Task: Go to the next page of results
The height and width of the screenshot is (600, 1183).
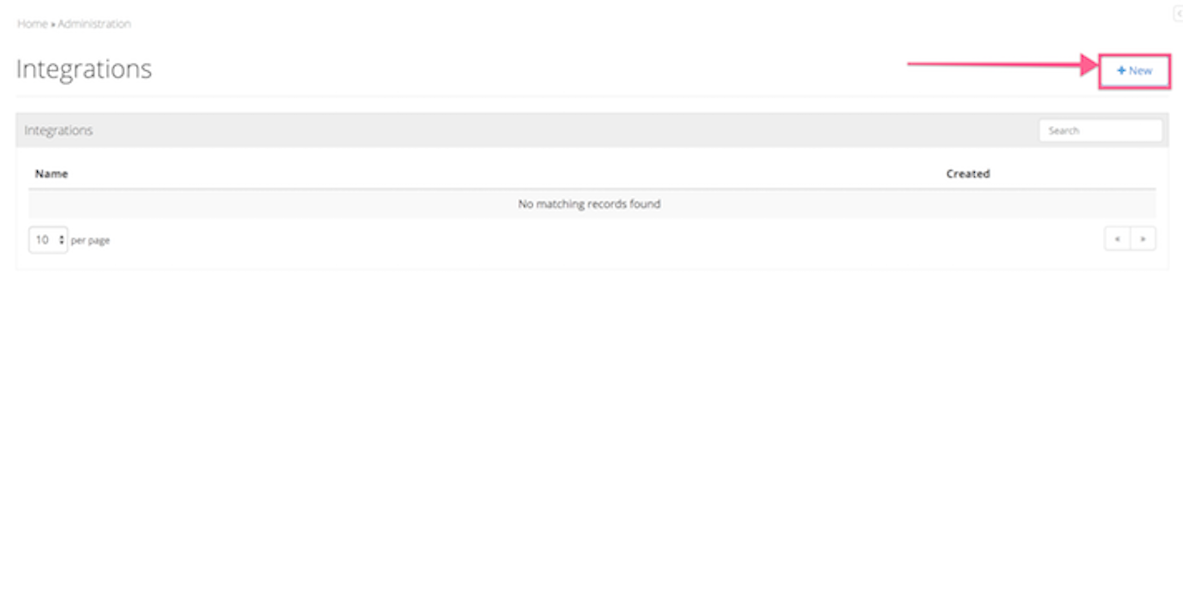Action: 1143,238
